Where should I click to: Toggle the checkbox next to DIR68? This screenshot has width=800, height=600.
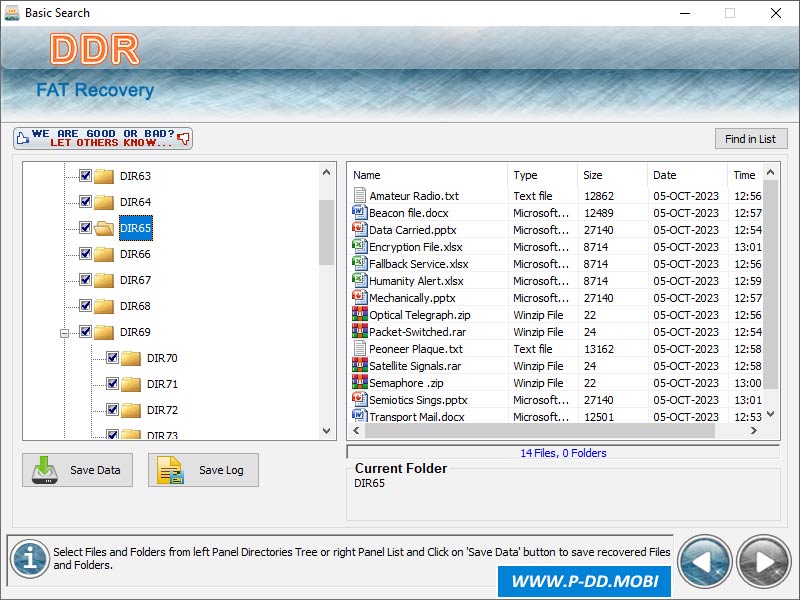point(85,306)
